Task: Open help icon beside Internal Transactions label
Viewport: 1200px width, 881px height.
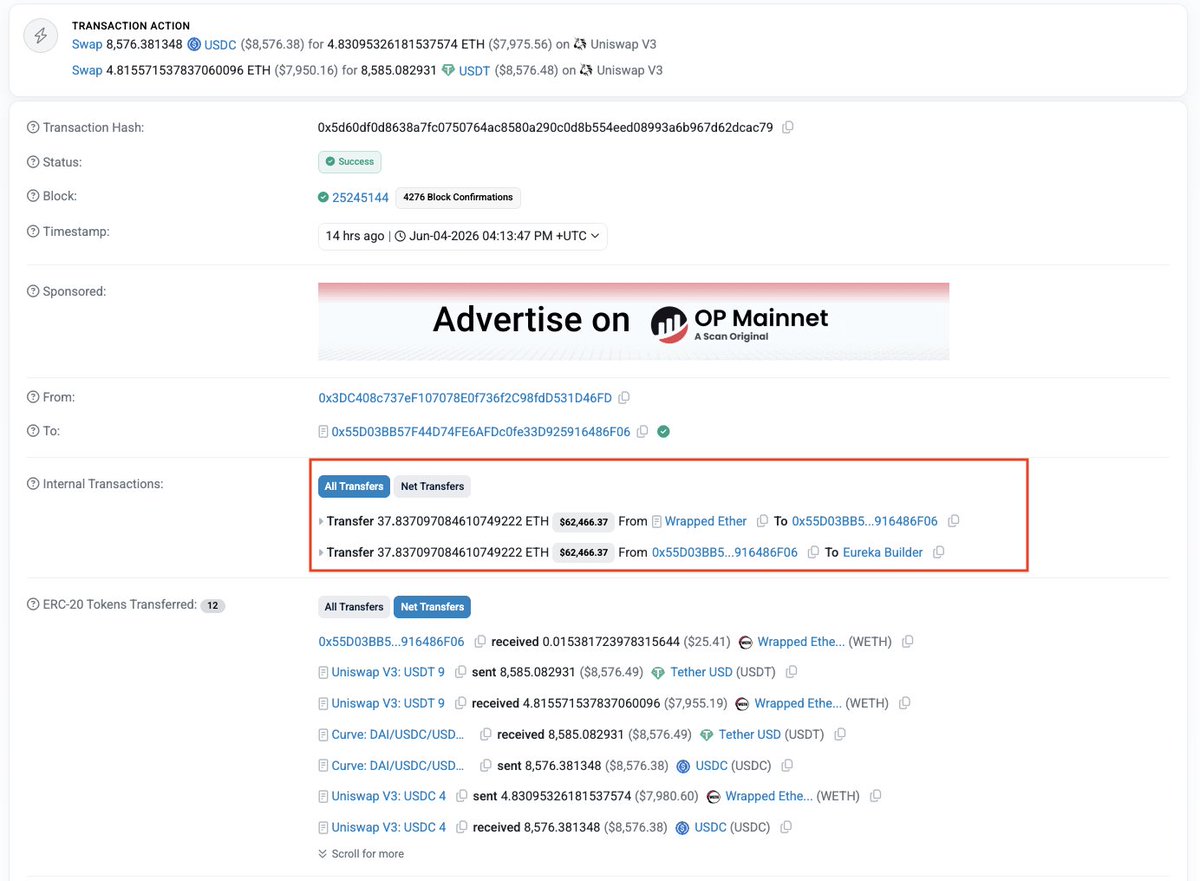Action: 33,484
